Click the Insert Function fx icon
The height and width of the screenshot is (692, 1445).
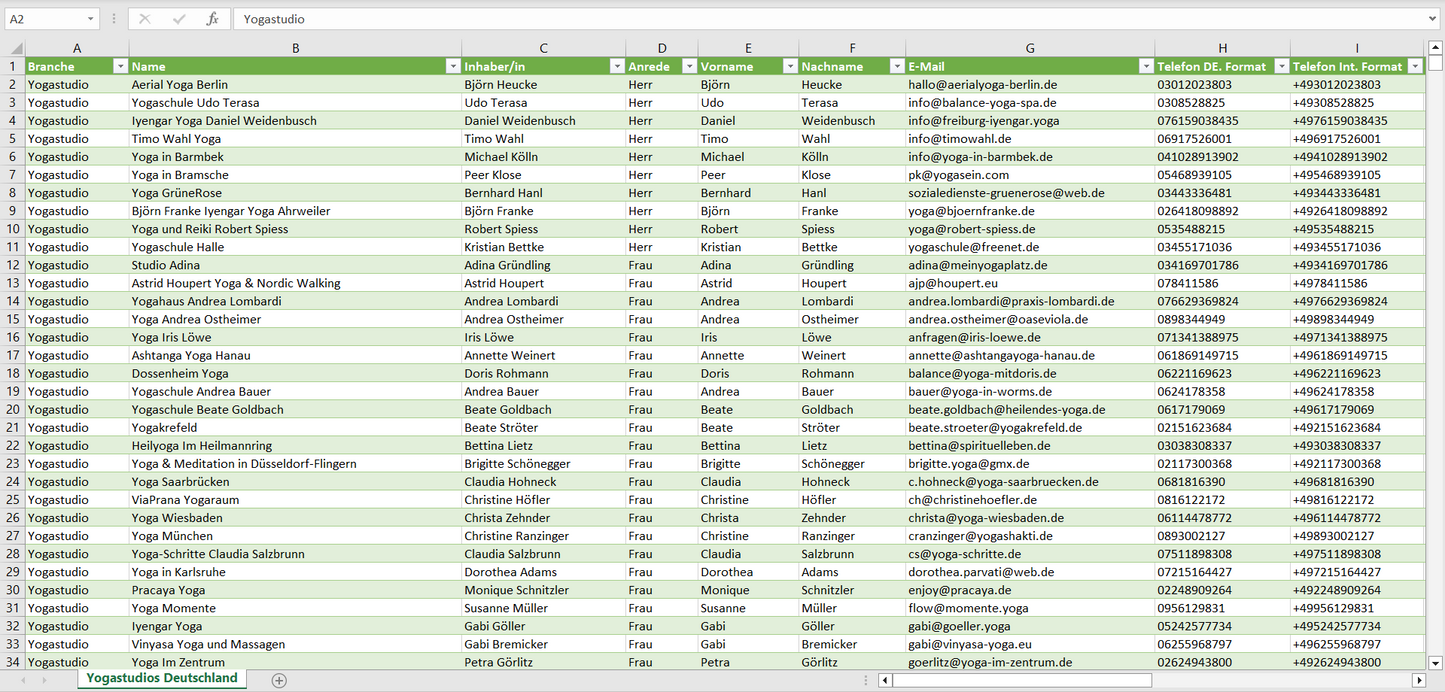click(x=212, y=19)
